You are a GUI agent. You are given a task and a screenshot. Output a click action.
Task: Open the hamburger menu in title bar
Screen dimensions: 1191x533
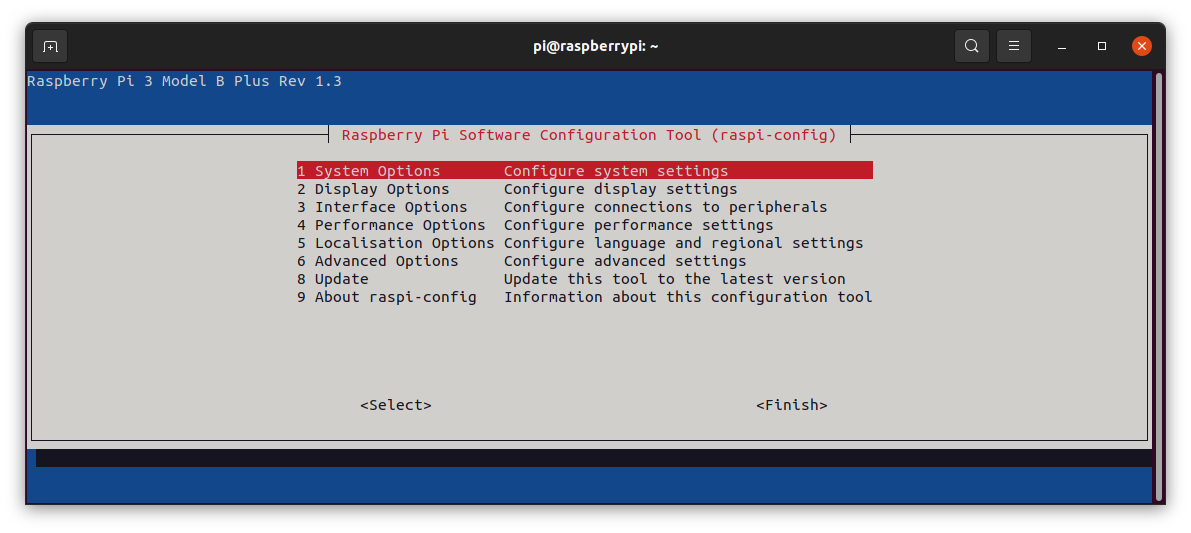point(1013,46)
